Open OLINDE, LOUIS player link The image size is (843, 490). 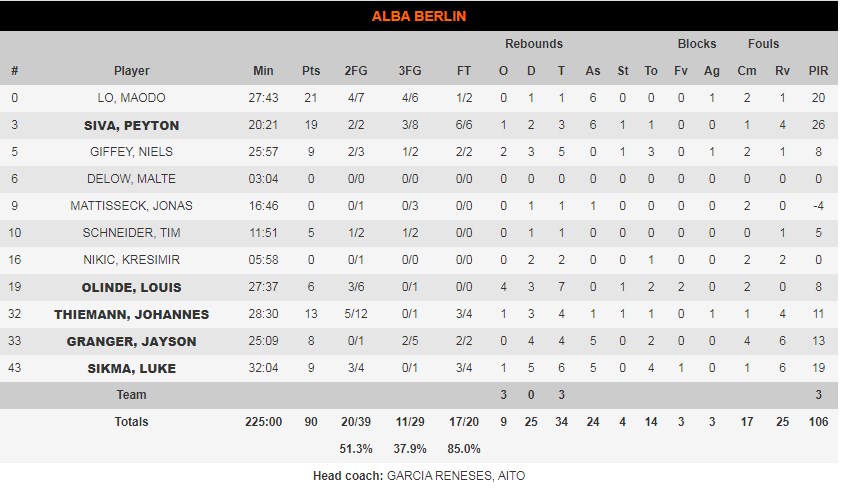click(x=131, y=287)
